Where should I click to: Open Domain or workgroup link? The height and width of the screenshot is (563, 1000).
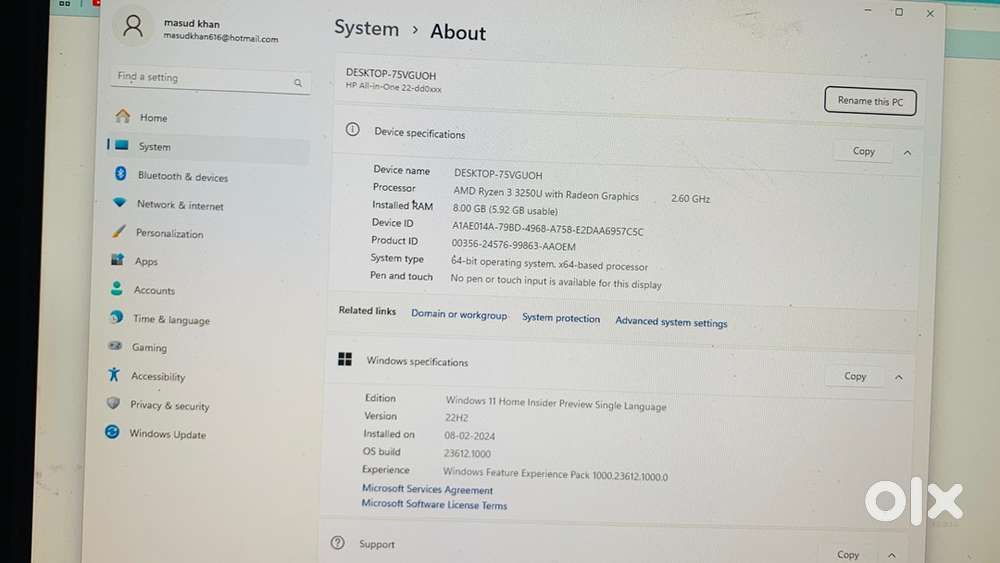459,315
